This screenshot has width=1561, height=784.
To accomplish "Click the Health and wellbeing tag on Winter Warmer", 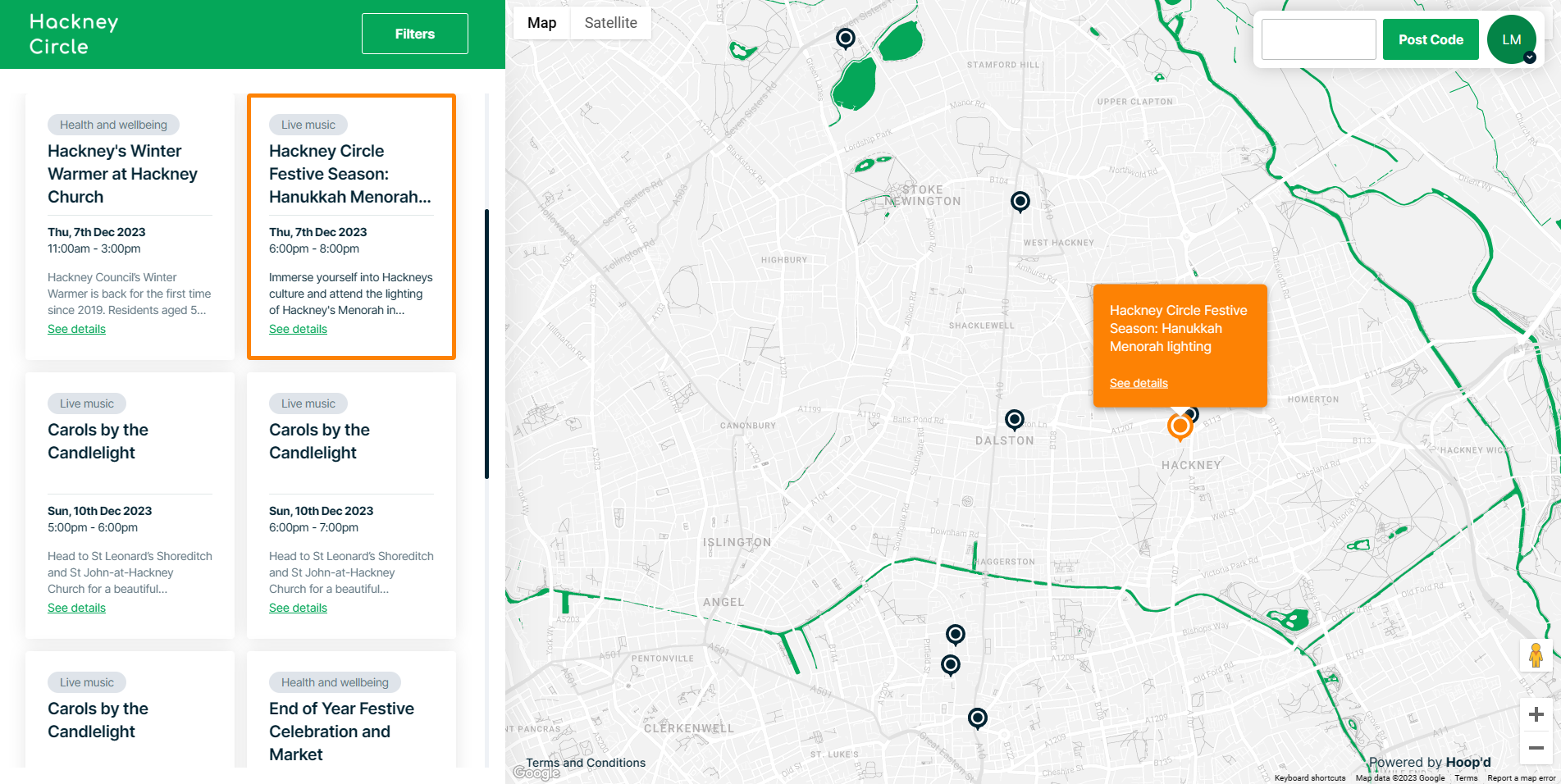I will pyautogui.click(x=113, y=125).
